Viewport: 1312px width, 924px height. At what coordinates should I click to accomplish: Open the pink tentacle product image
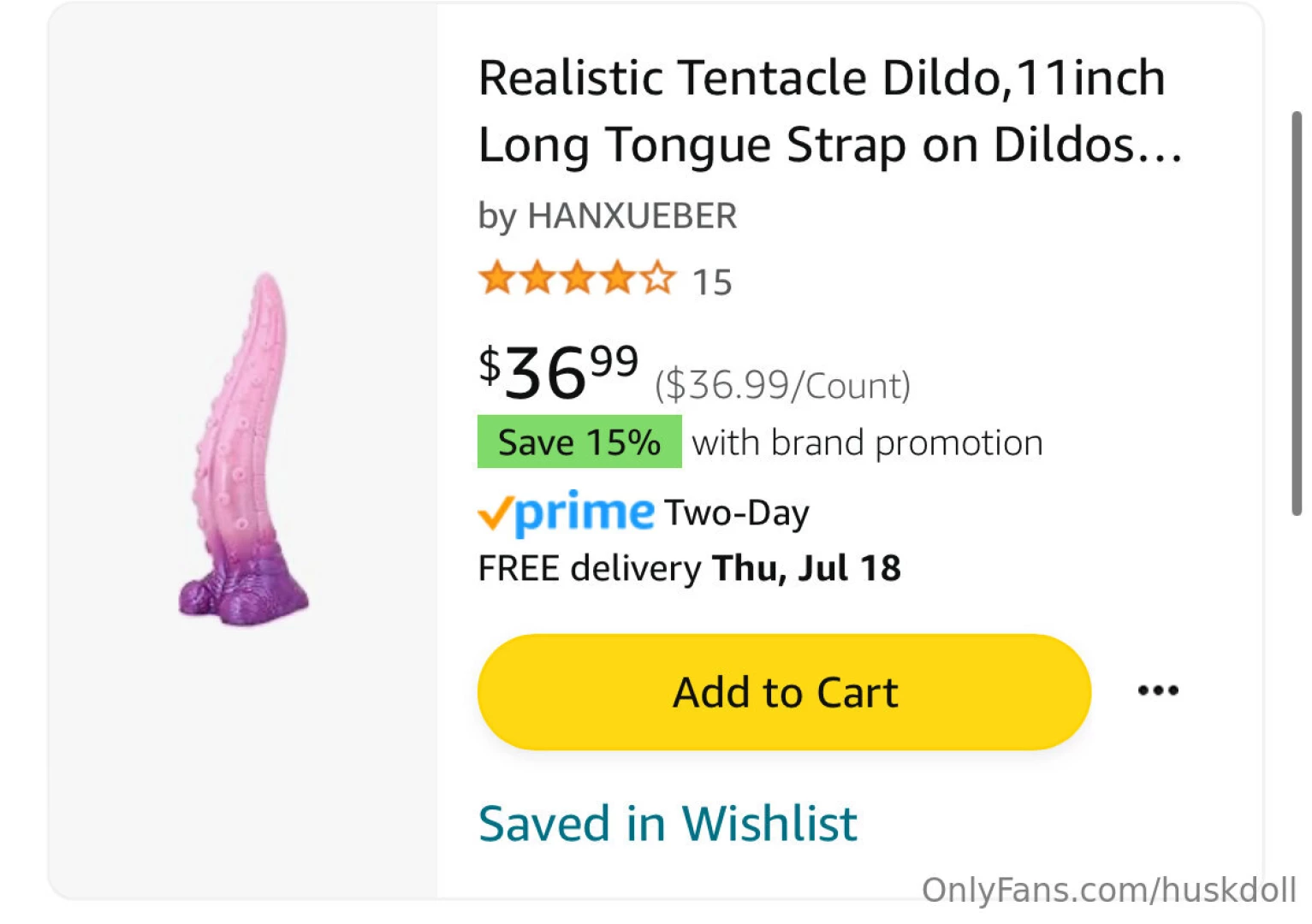(x=244, y=450)
